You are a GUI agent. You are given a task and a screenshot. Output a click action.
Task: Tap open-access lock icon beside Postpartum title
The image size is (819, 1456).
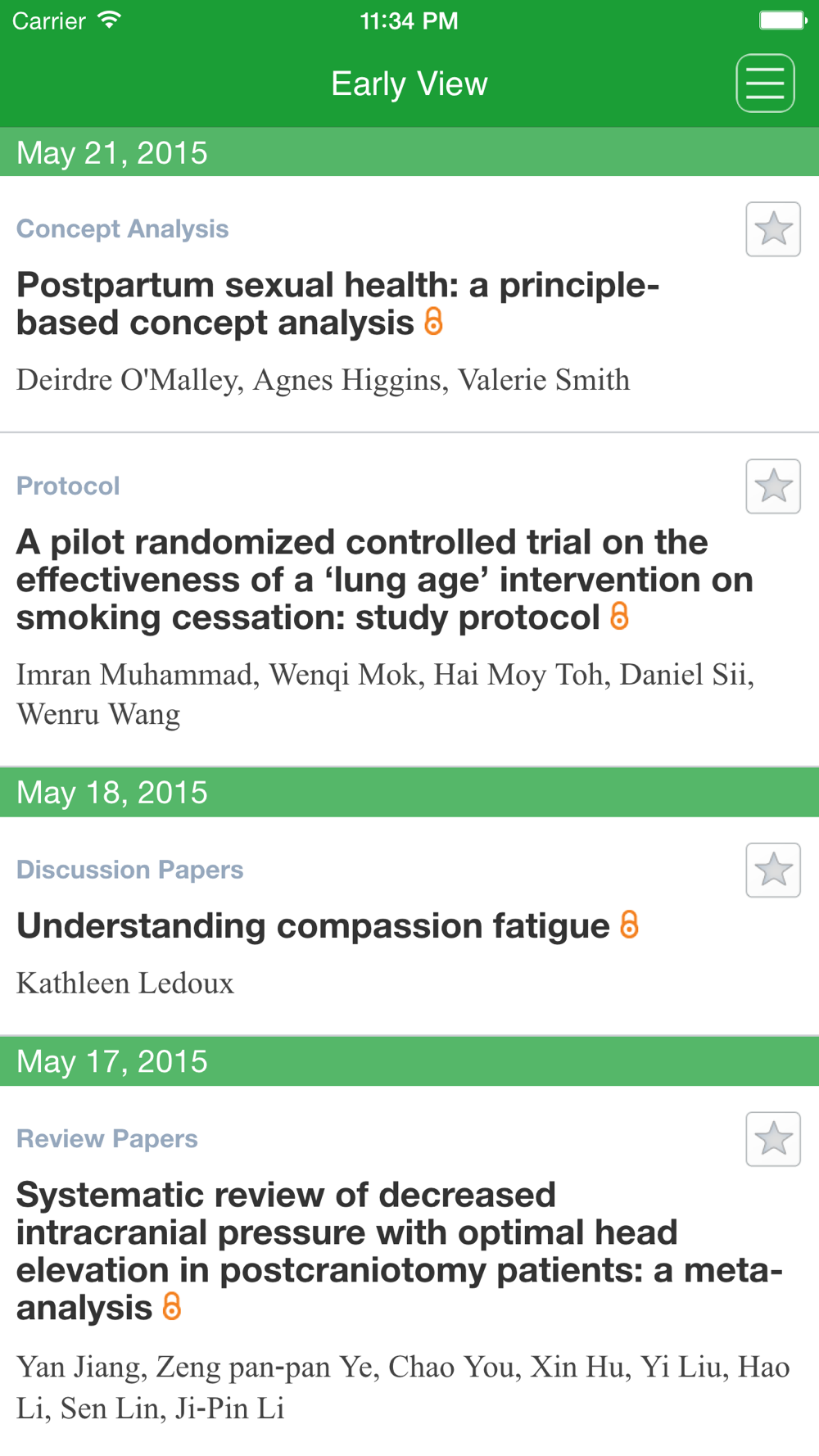click(434, 322)
